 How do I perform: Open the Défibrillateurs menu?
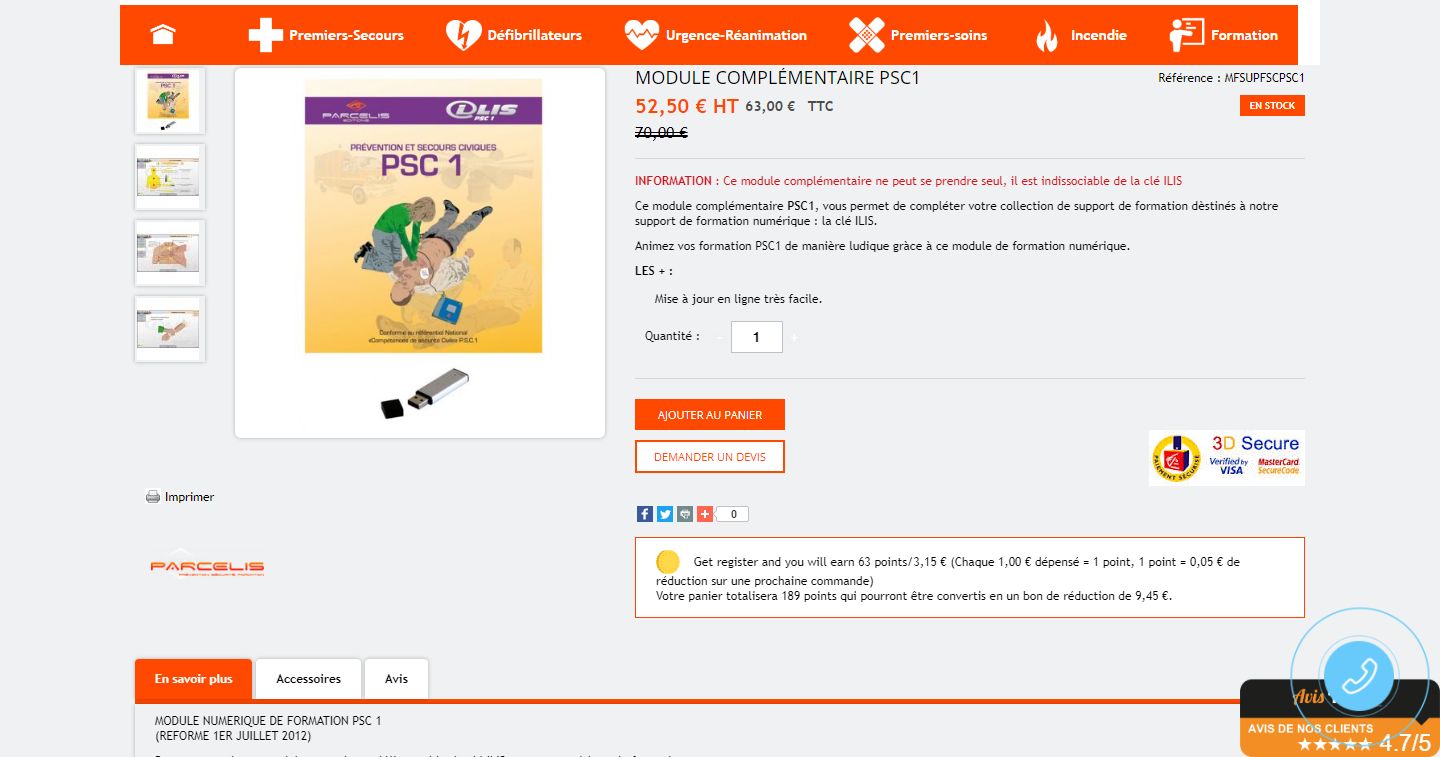click(x=514, y=35)
